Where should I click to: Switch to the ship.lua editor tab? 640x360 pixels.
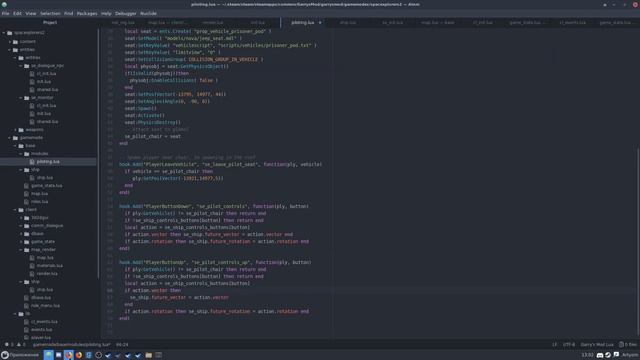pos(348,22)
